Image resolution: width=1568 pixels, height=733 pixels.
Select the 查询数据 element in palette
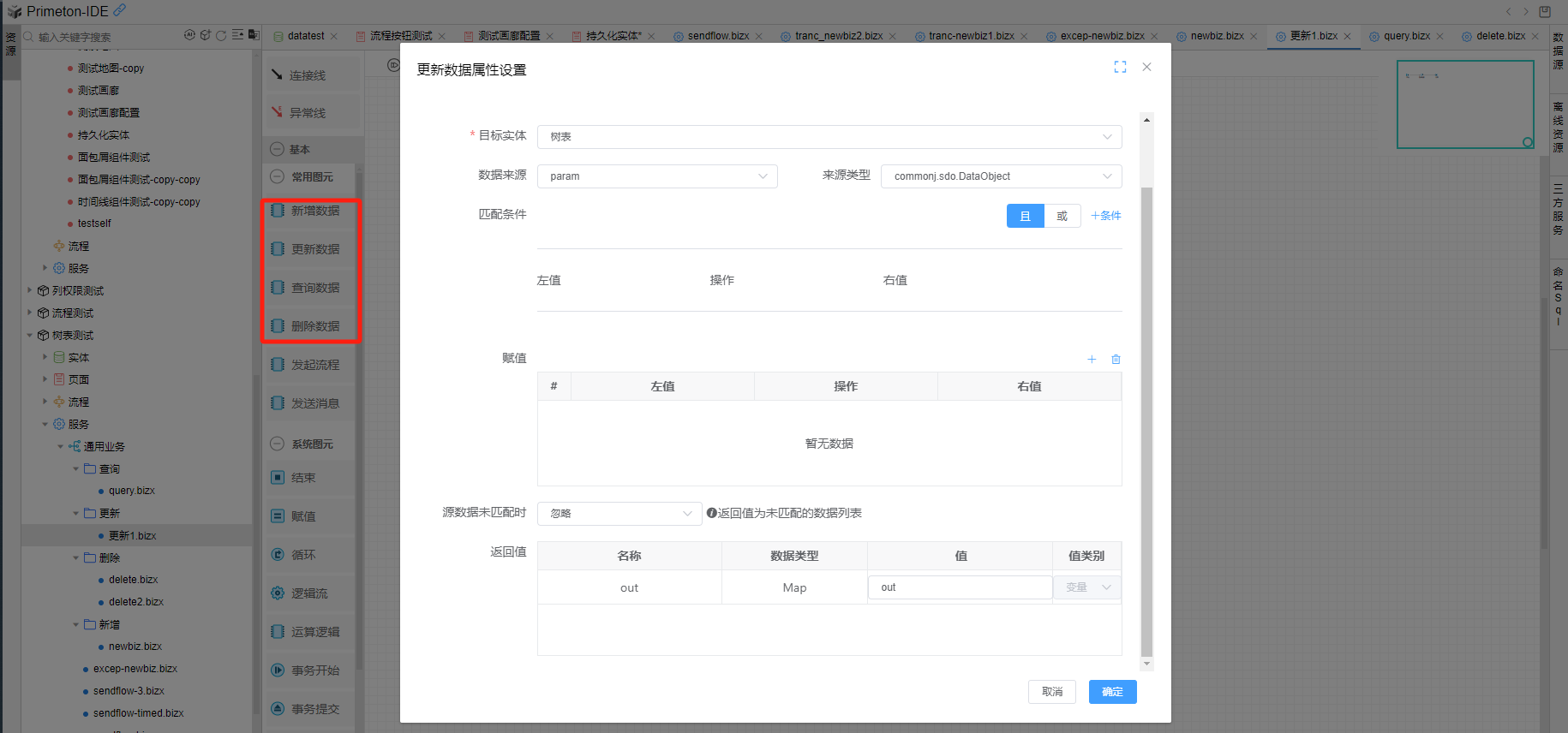pos(314,288)
